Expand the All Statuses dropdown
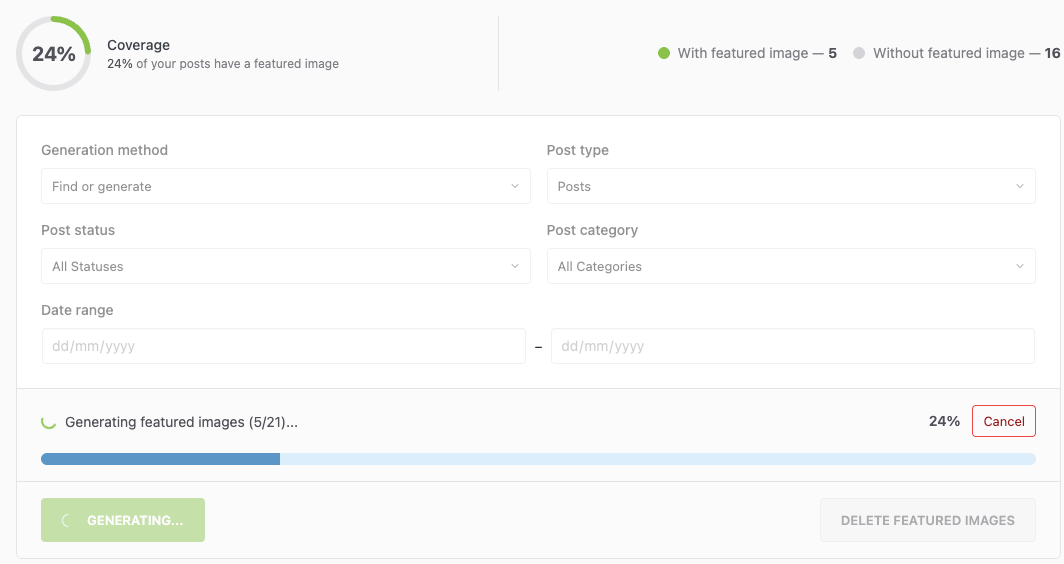 285,266
